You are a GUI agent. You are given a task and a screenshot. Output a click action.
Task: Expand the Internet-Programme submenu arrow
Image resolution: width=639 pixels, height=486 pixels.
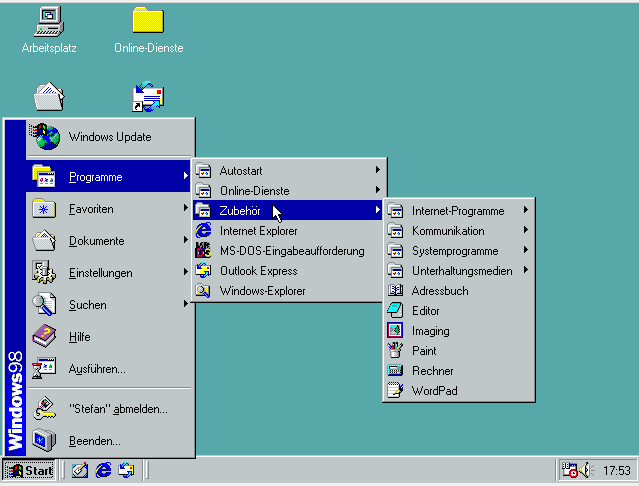pos(526,210)
